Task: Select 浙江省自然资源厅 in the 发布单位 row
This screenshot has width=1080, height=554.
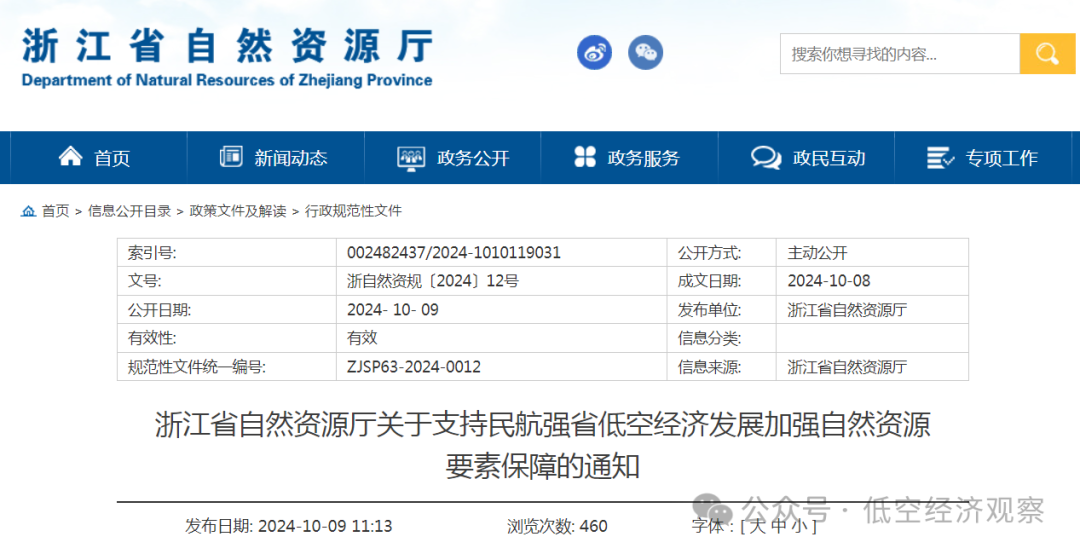Action: click(847, 310)
